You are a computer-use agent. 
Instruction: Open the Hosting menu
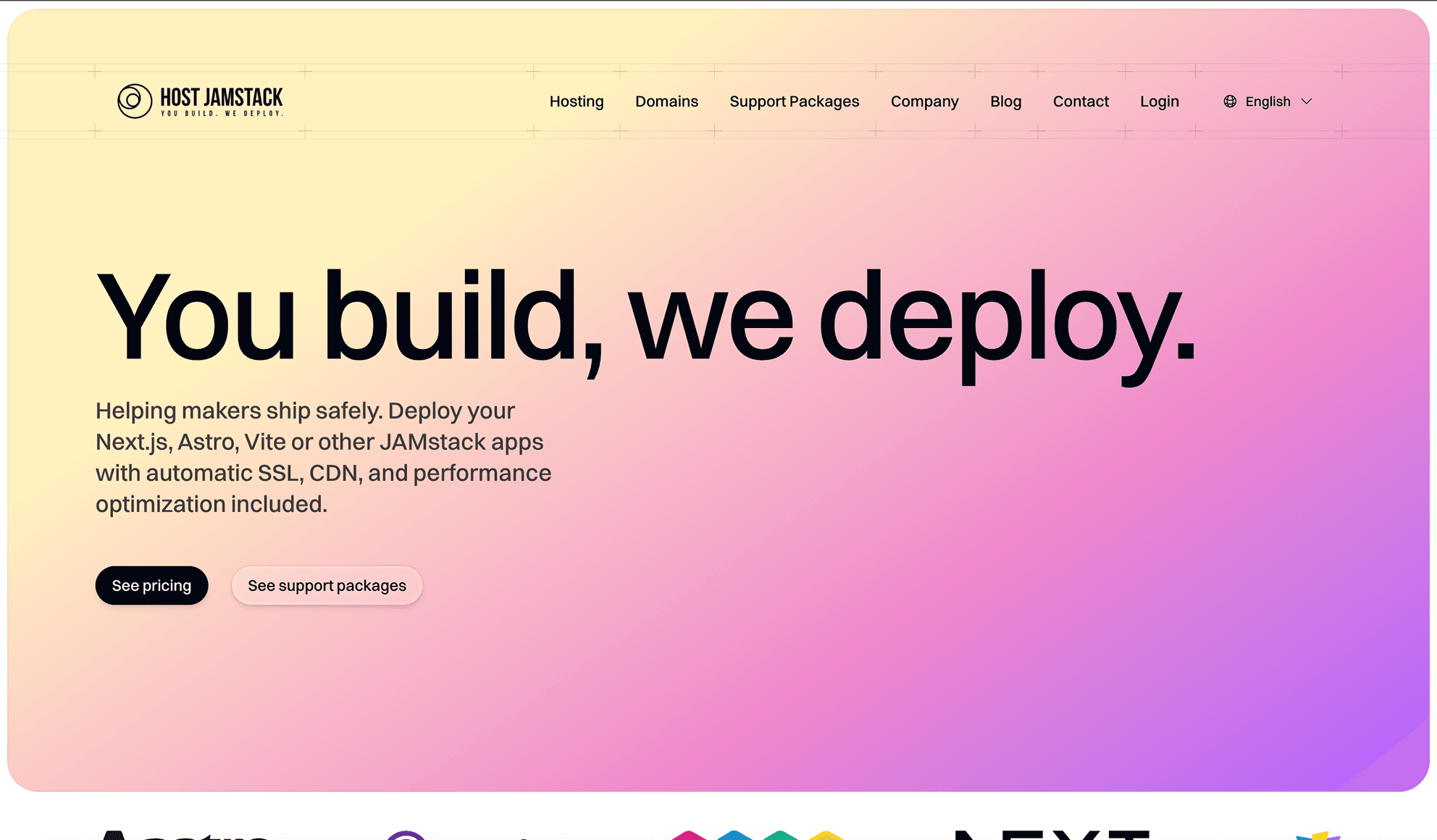tap(577, 101)
